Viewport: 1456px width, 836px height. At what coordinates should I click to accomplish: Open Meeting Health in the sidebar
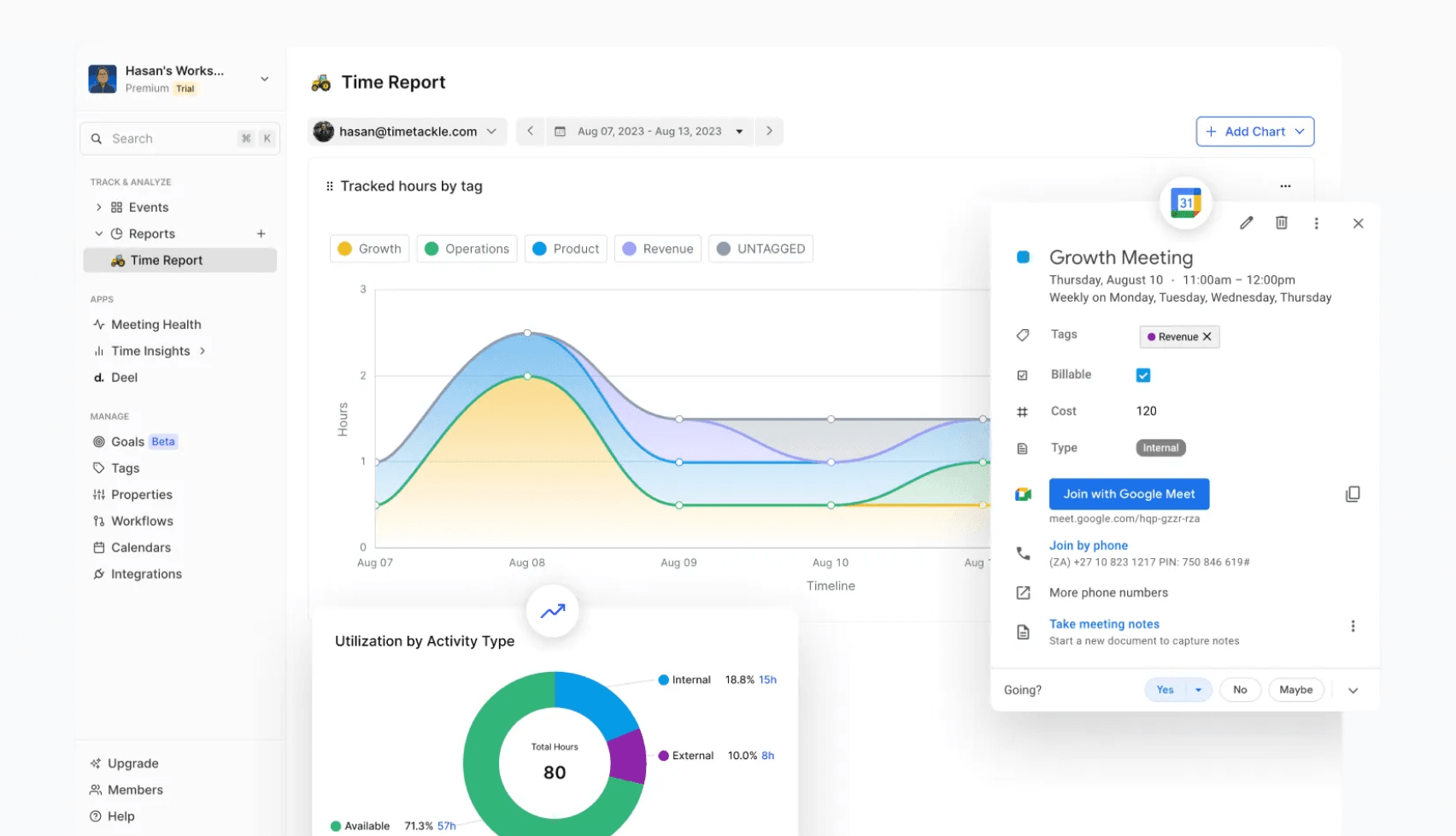pyautogui.click(x=156, y=325)
